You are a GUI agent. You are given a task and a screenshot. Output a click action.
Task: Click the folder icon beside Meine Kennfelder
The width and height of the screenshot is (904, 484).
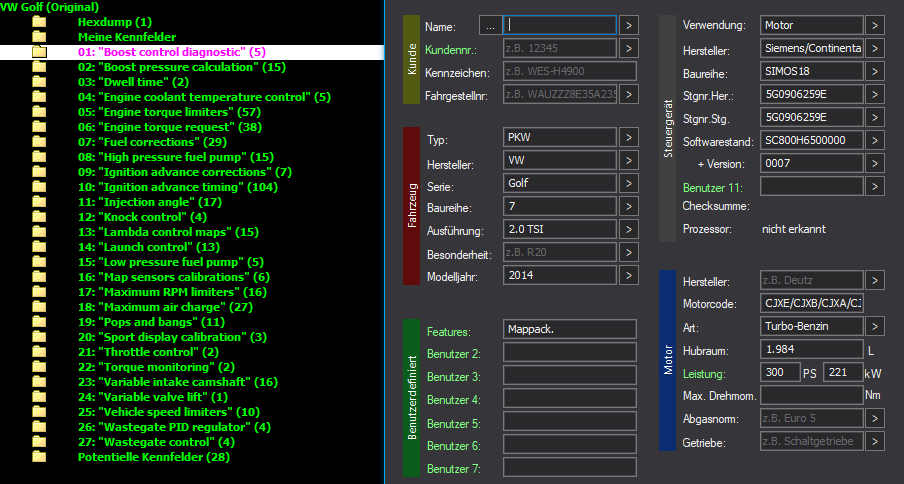point(39,37)
